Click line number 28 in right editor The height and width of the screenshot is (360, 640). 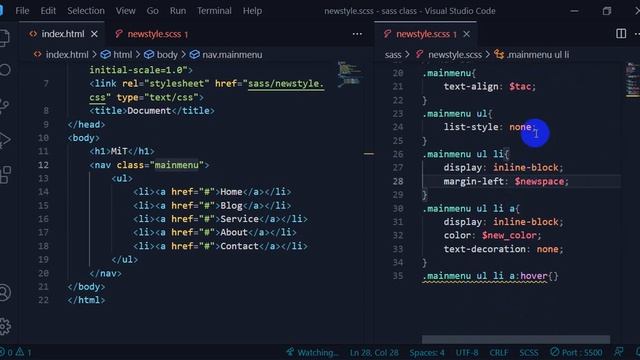coord(398,181)
